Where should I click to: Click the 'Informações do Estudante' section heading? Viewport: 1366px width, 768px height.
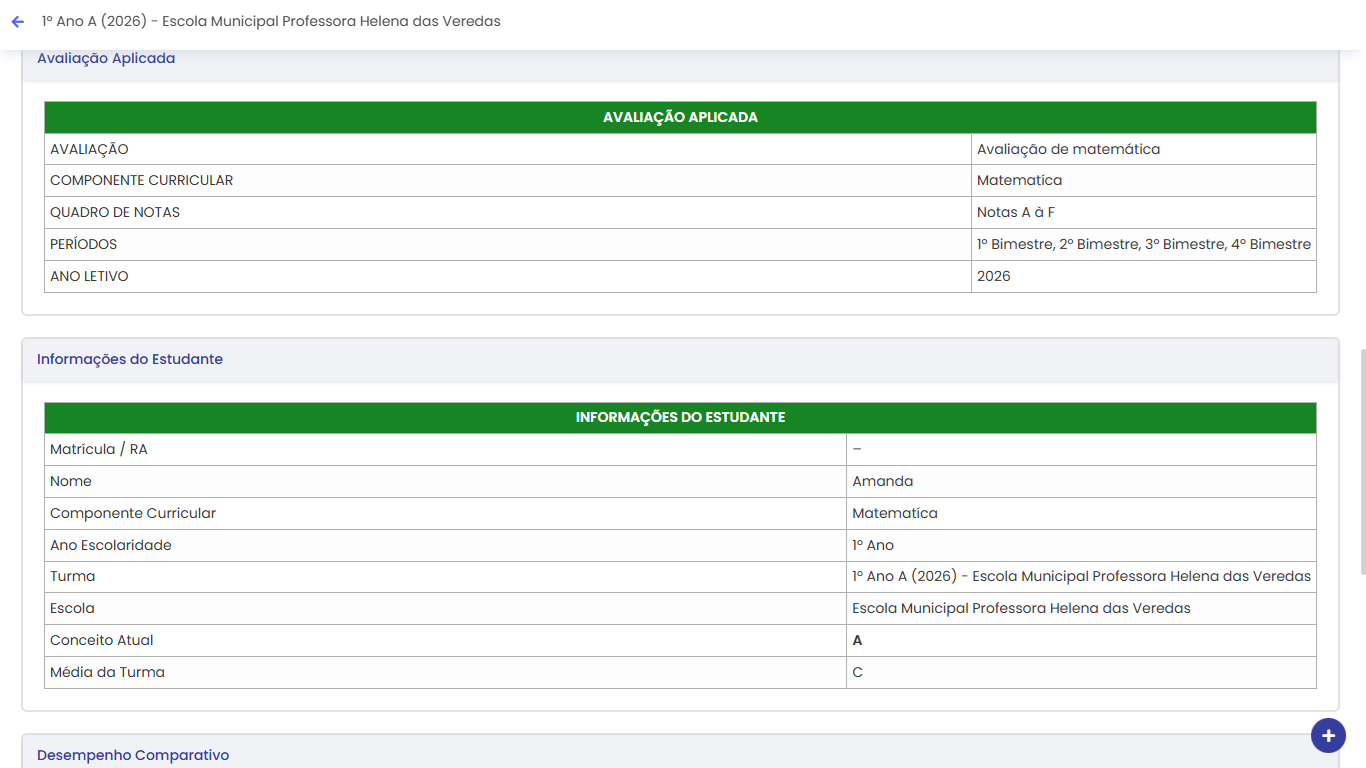(x=130, y=359)
